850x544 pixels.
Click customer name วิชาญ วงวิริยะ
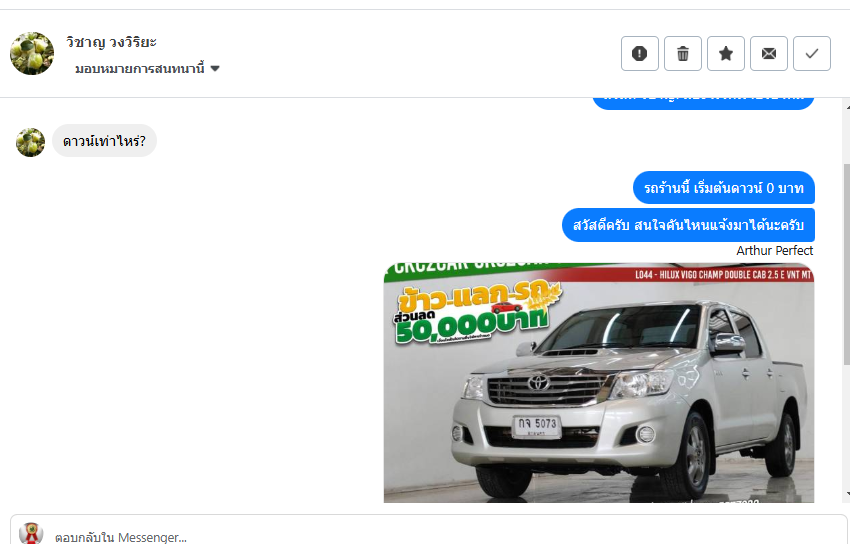pyautogui.click(x=111, y=42)
